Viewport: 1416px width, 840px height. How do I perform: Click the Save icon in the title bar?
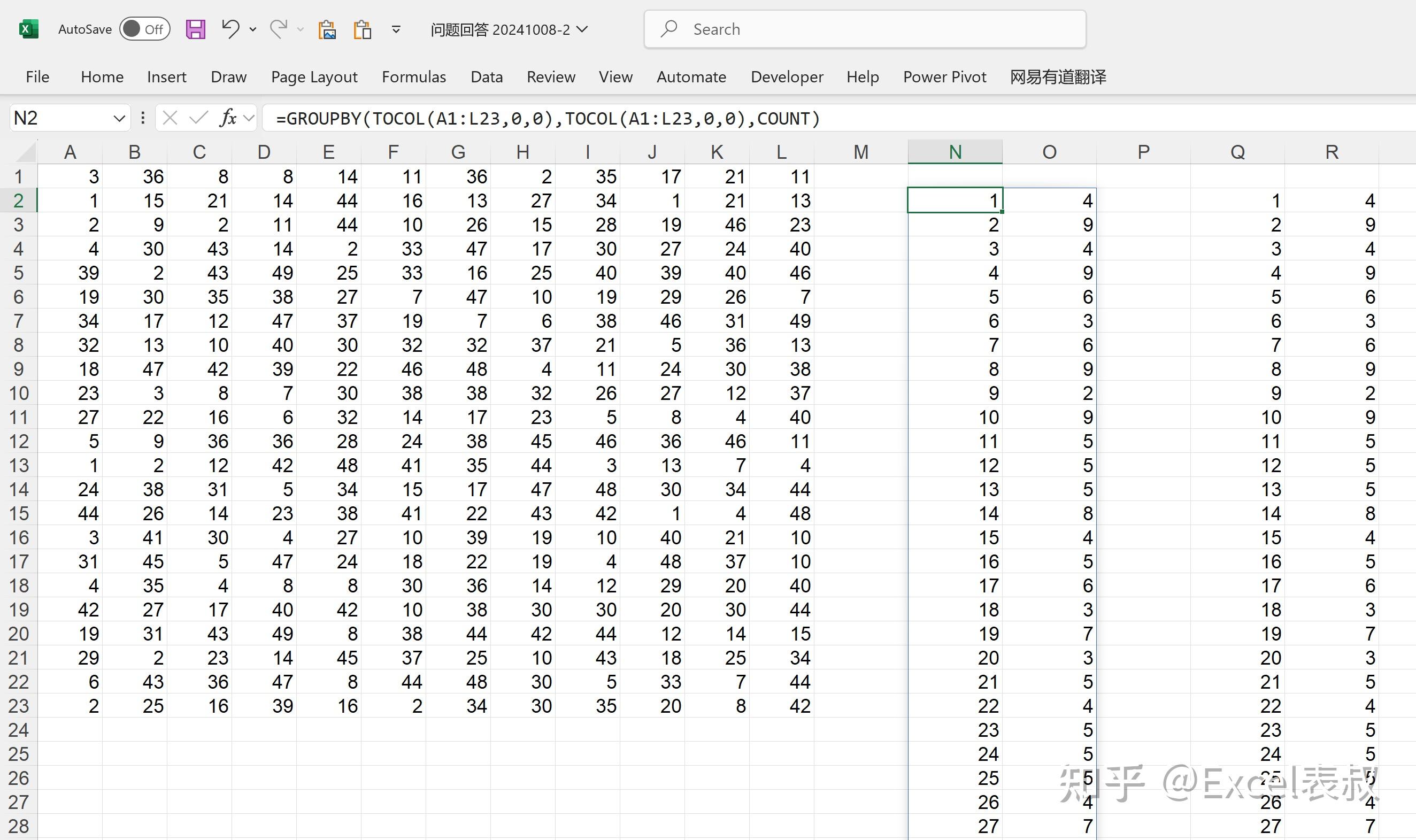tap(195, 29)
